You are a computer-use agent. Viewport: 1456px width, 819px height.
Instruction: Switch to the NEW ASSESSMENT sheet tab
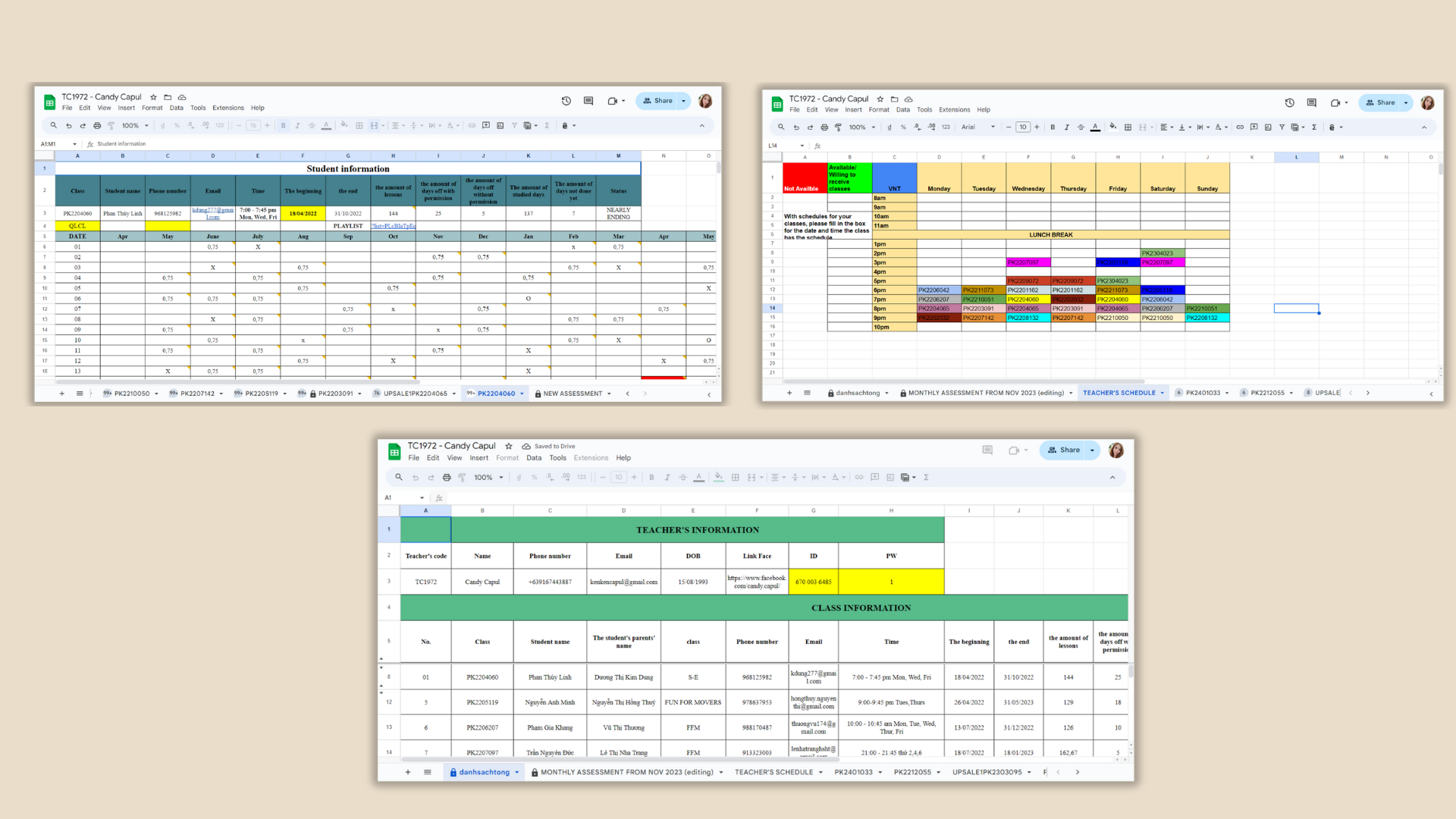pyautogui.click(x=573, y=394)
